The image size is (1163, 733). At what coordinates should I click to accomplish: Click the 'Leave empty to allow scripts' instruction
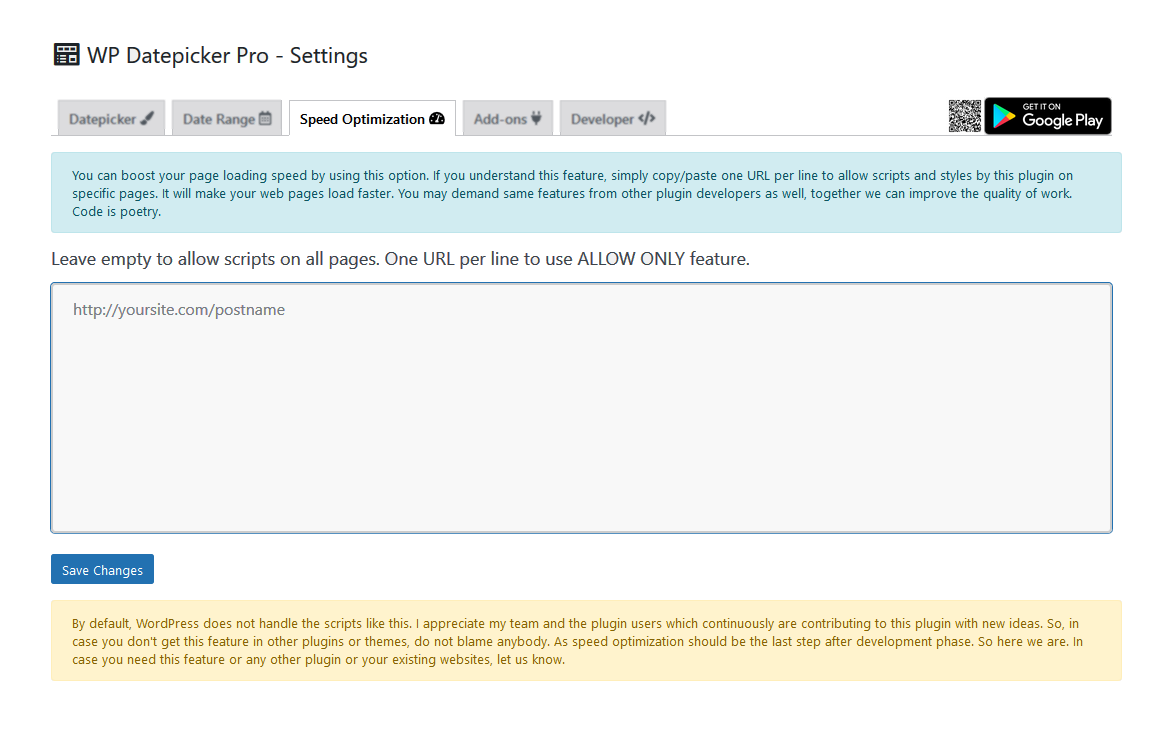[401, 259]
